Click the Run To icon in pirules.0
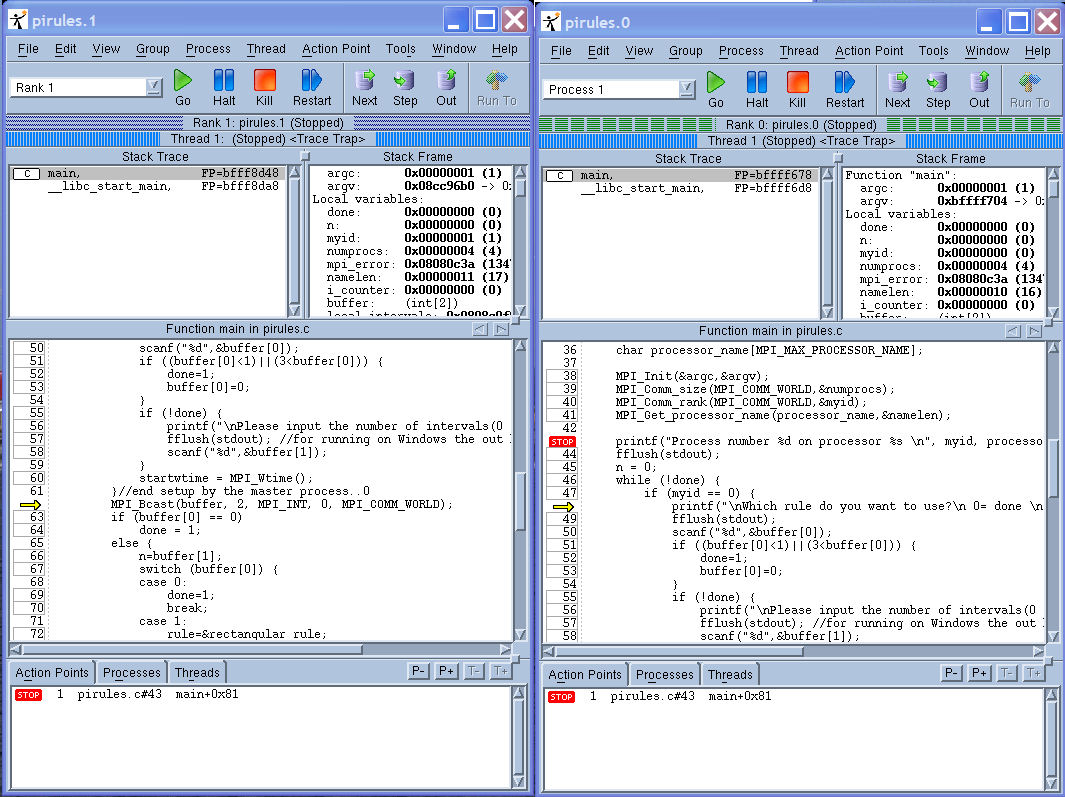Image resolution: width=1065 pixels, height=797 pixels. coord(1029,88)
